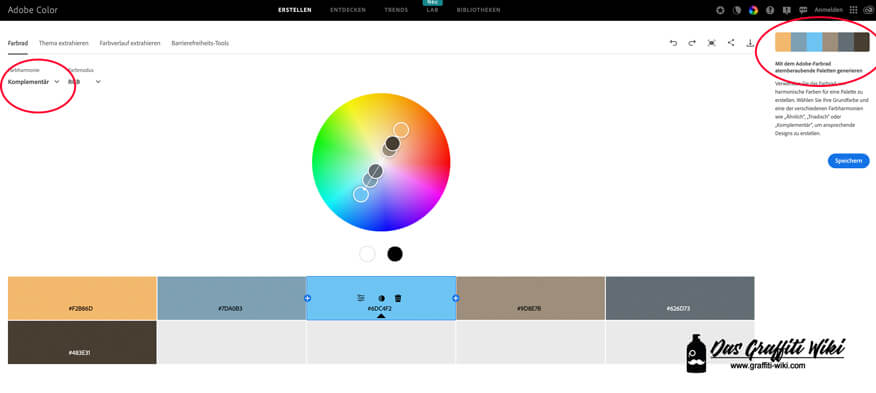Viewport: 876px width, 393px height.
Task: Open the Barrierefreiheits-Tools tab
Action: (200, 43)
